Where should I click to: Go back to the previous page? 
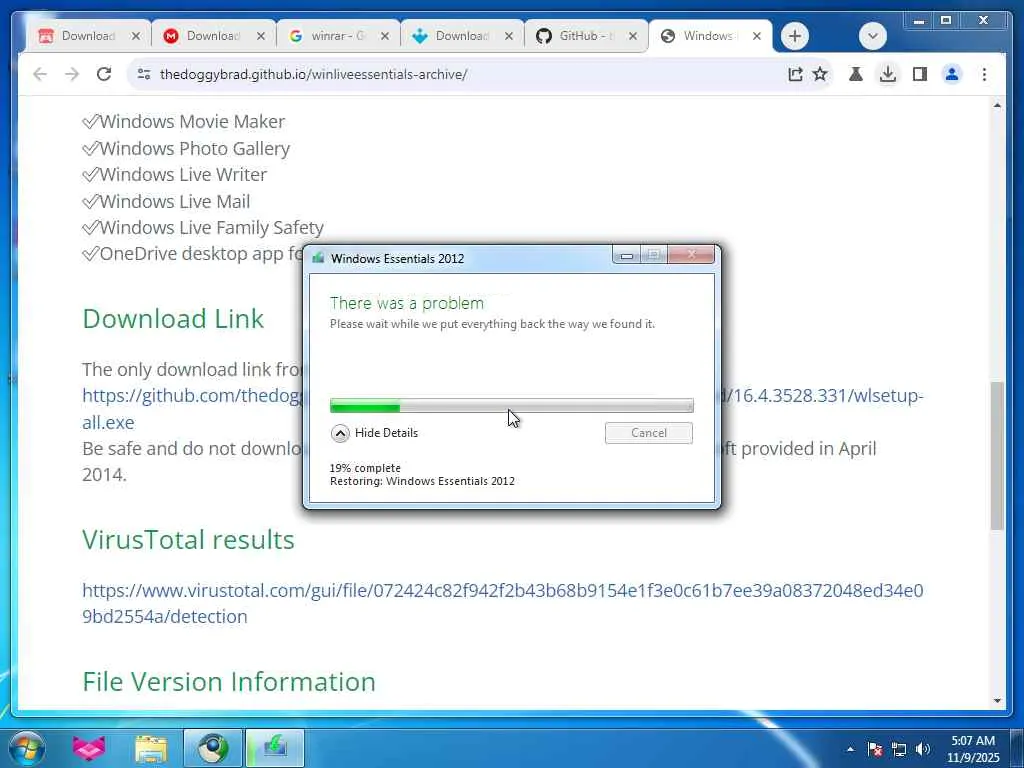tap(40, 74)
